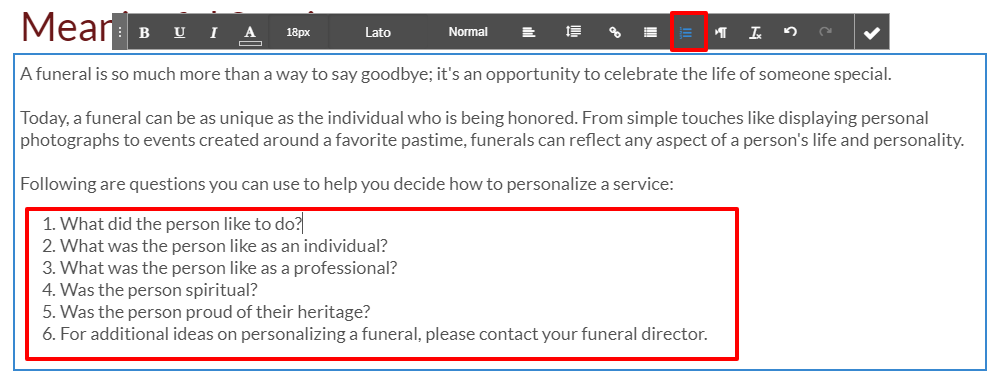Open the Normal paragraph style dropdown
Image resolution: width=999 pixels, height=379 pixels.
(x=468, y=32)
